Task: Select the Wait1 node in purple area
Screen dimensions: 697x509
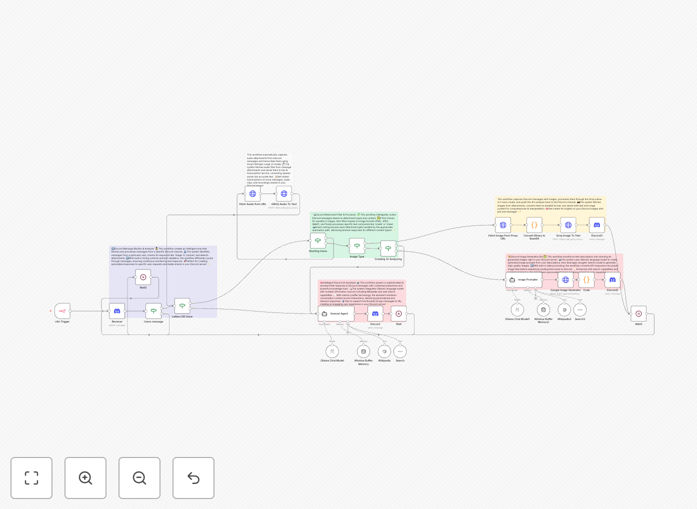Action: coord(143,277)
